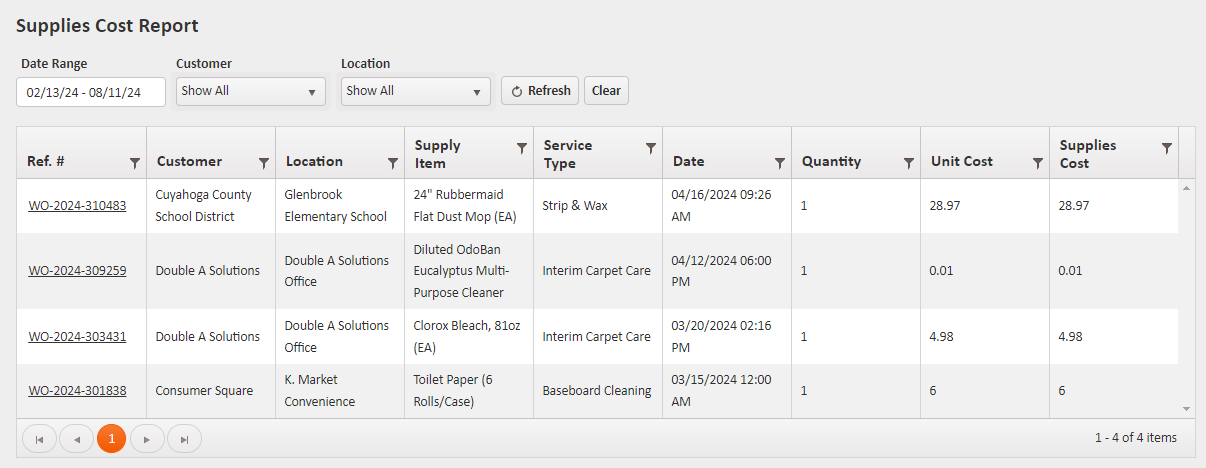The width and height of the screenshot is (1206, 468).
Task: Expand the Location filter dropdown
Action: (415, 91)
